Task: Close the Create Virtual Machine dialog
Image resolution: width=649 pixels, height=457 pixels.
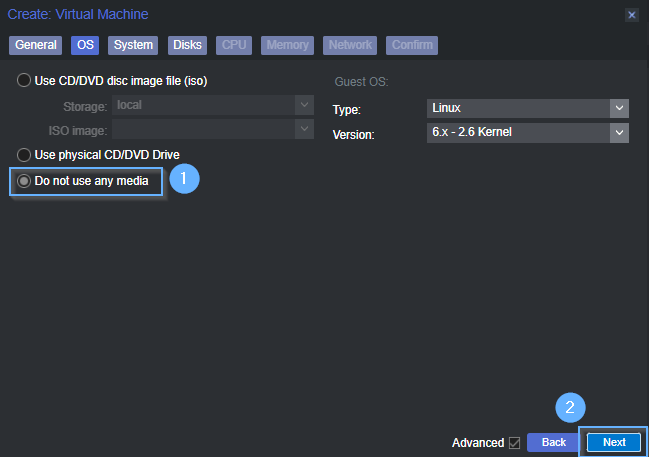Action: click(631, 15)
